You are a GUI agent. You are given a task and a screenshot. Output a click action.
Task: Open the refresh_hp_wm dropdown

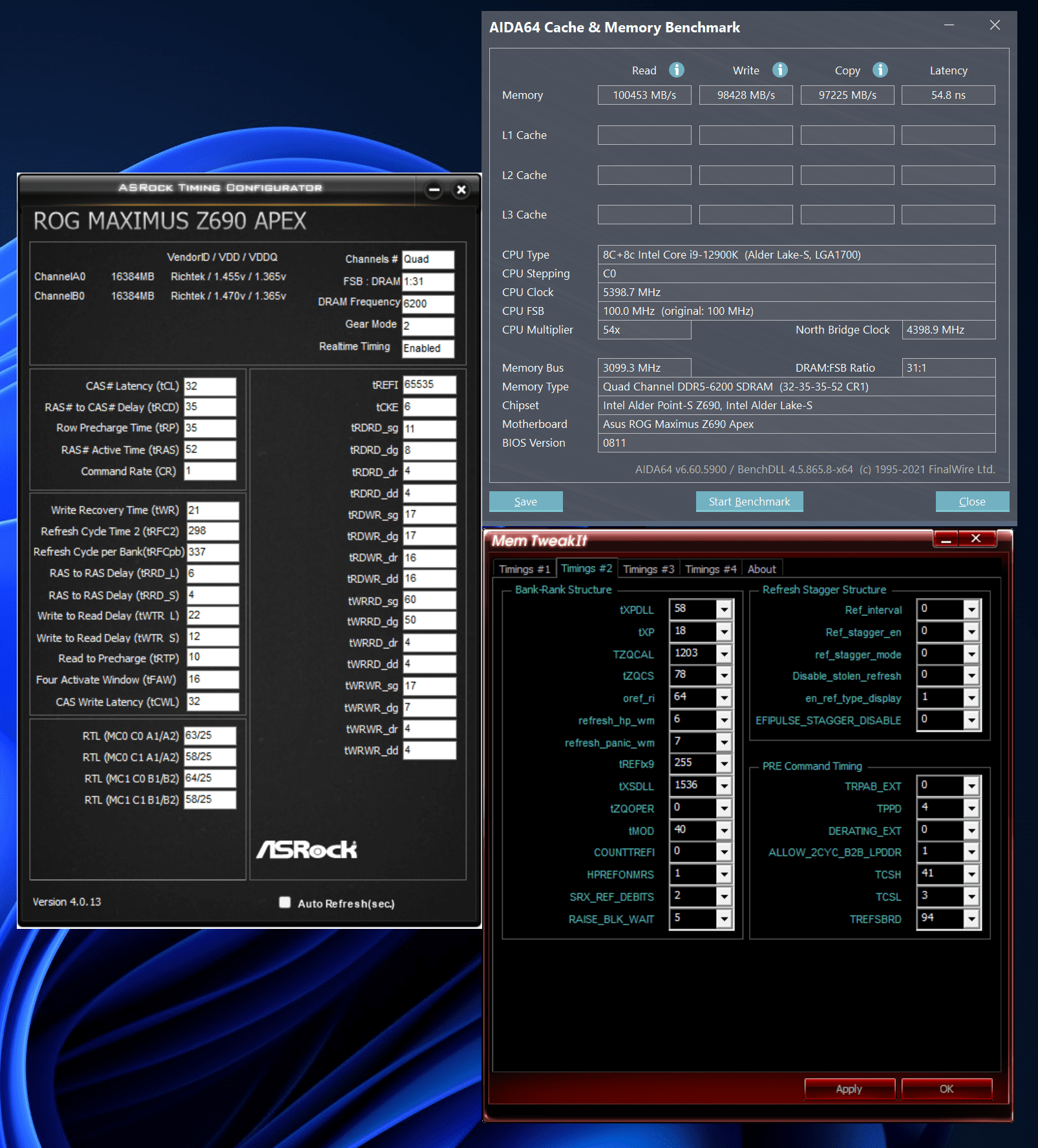tap(725, 720)
